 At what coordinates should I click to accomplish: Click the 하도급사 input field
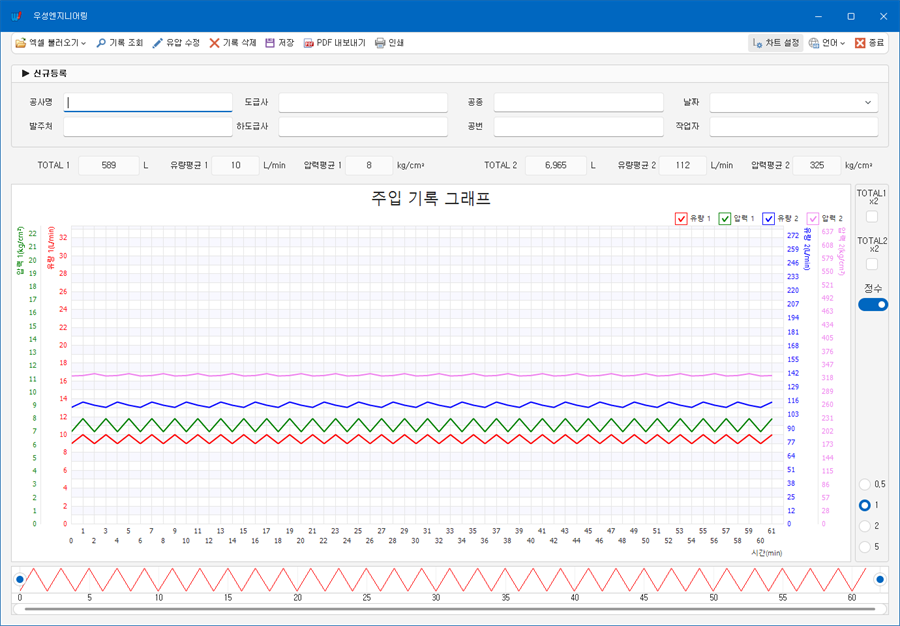363,127
